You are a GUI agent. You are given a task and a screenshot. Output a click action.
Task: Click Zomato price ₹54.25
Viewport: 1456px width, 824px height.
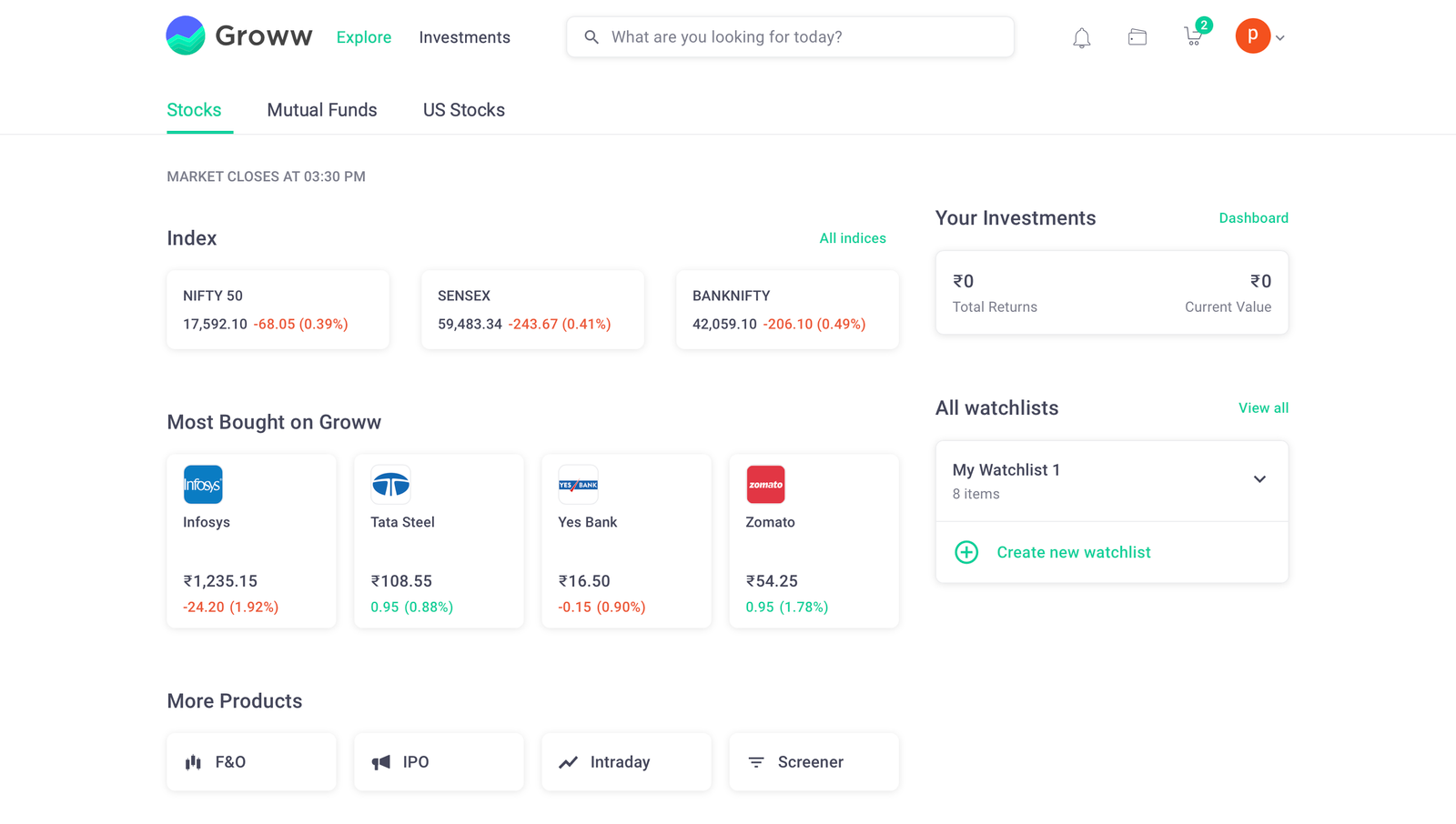tap(772, 581)
